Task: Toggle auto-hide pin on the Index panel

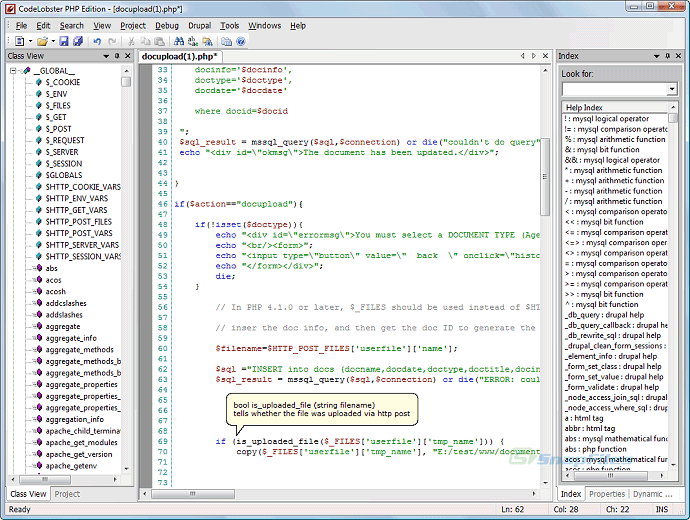Action: tap(667, 56)
